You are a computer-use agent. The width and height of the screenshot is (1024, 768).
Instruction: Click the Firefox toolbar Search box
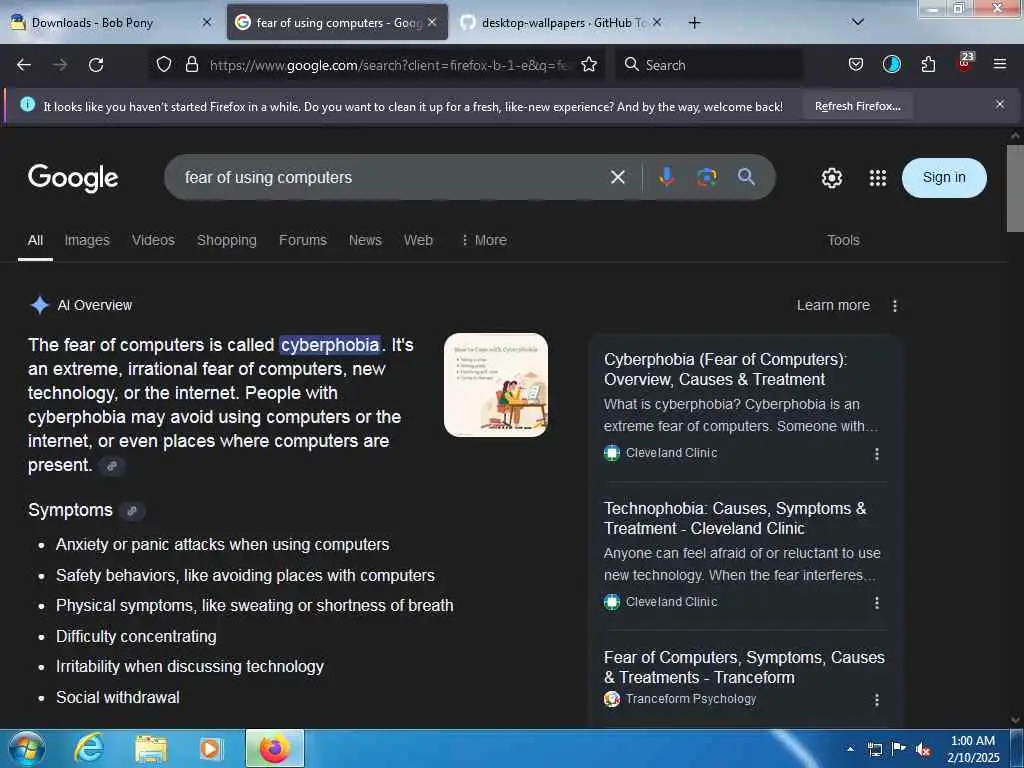click(709, 65)
